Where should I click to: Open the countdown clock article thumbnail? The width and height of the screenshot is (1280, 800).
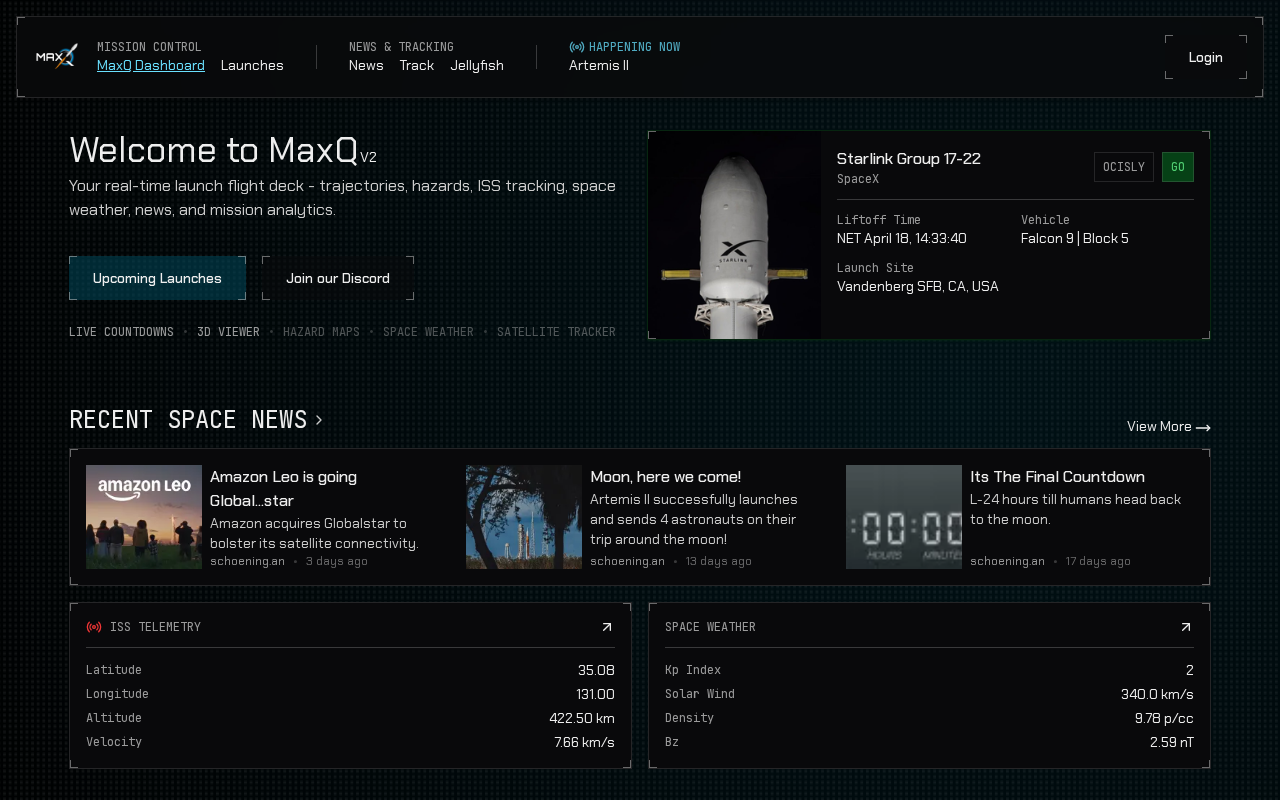point(904,517)
